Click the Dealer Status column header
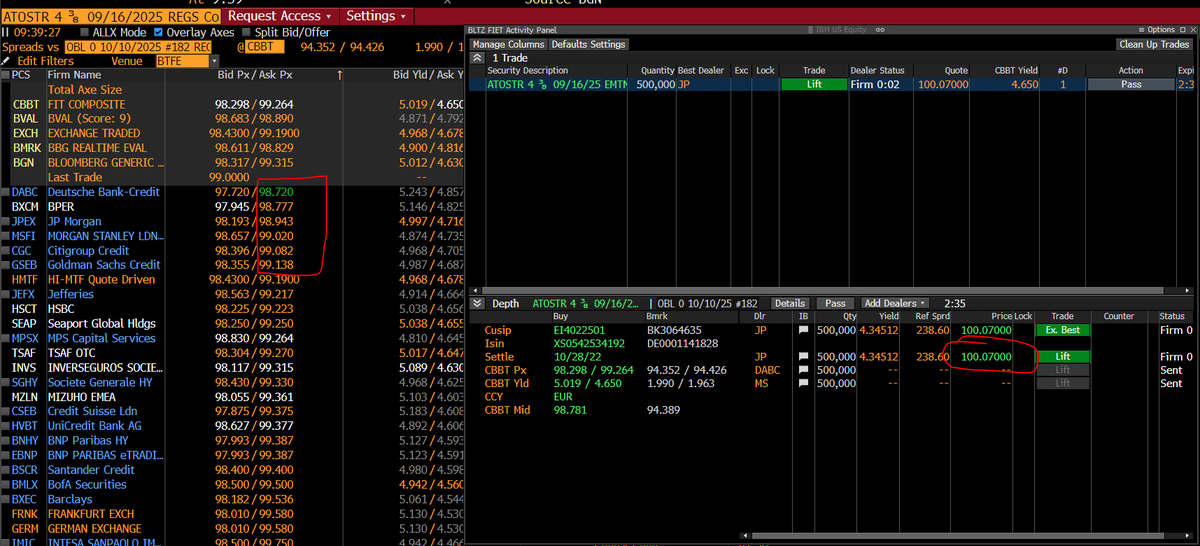The width and height of the screenshot is (1200, 546). [878, 71]
